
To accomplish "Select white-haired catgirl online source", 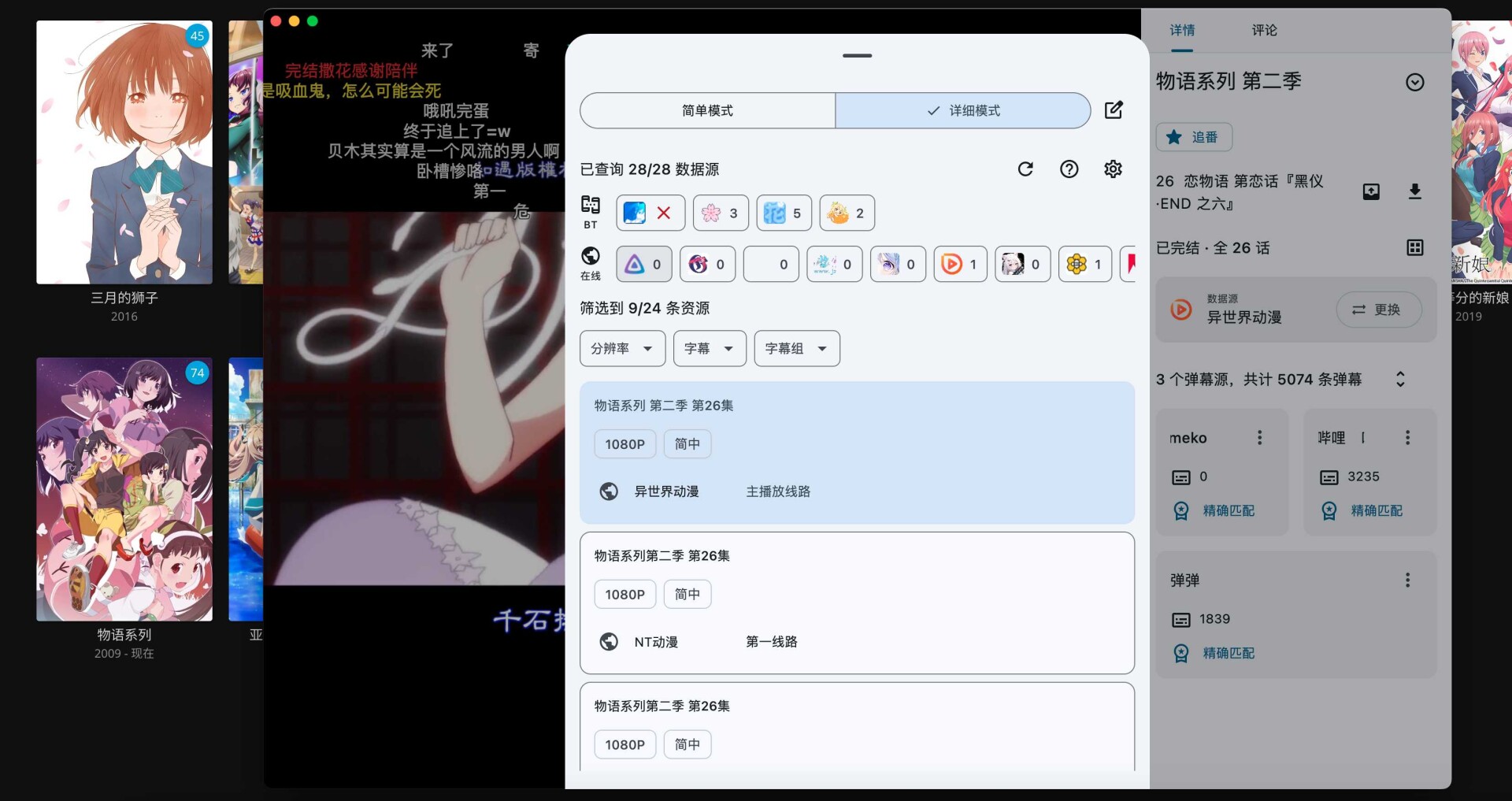I will (x=1023, y=265).
